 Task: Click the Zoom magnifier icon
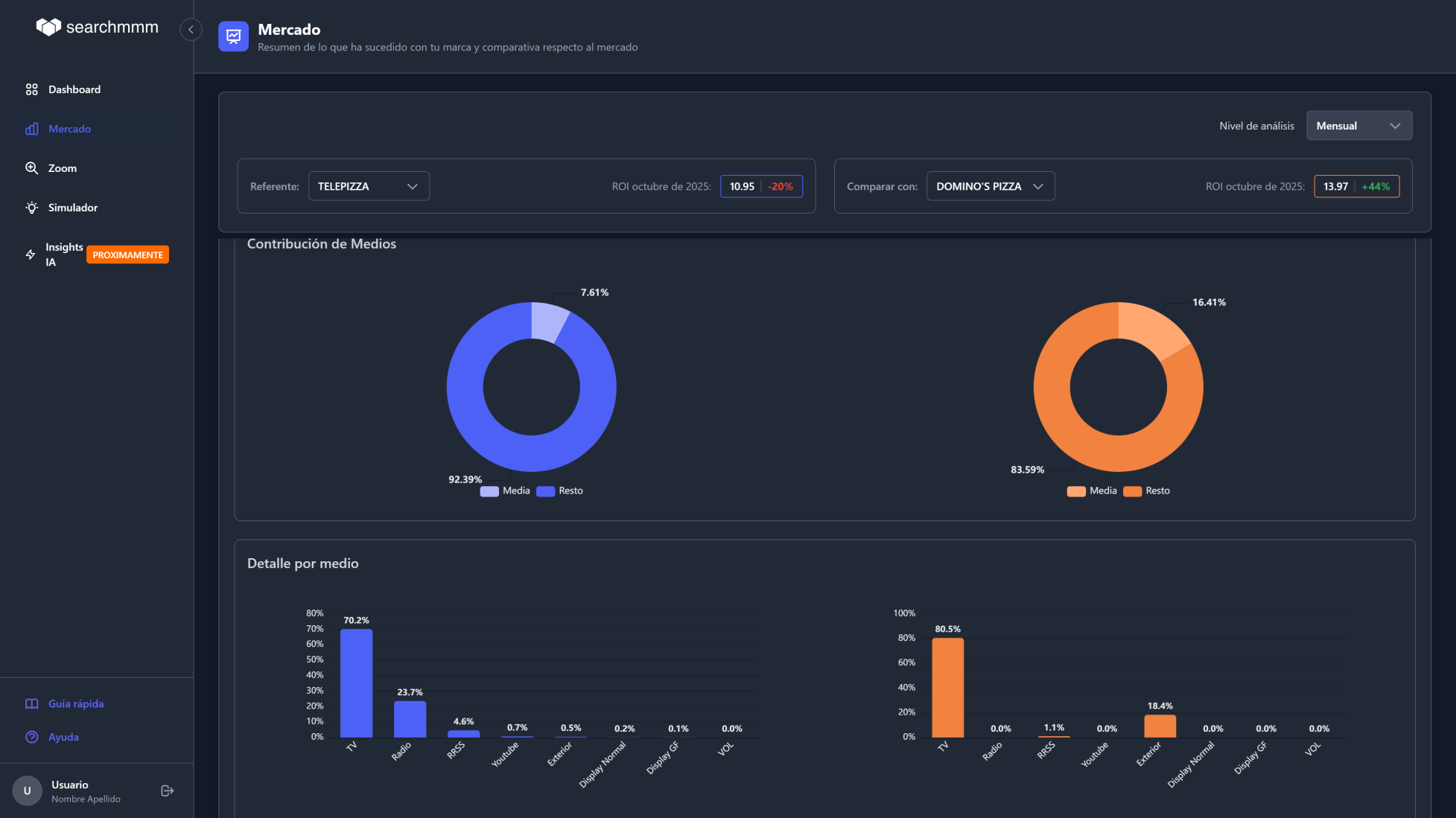click(31, 168)
